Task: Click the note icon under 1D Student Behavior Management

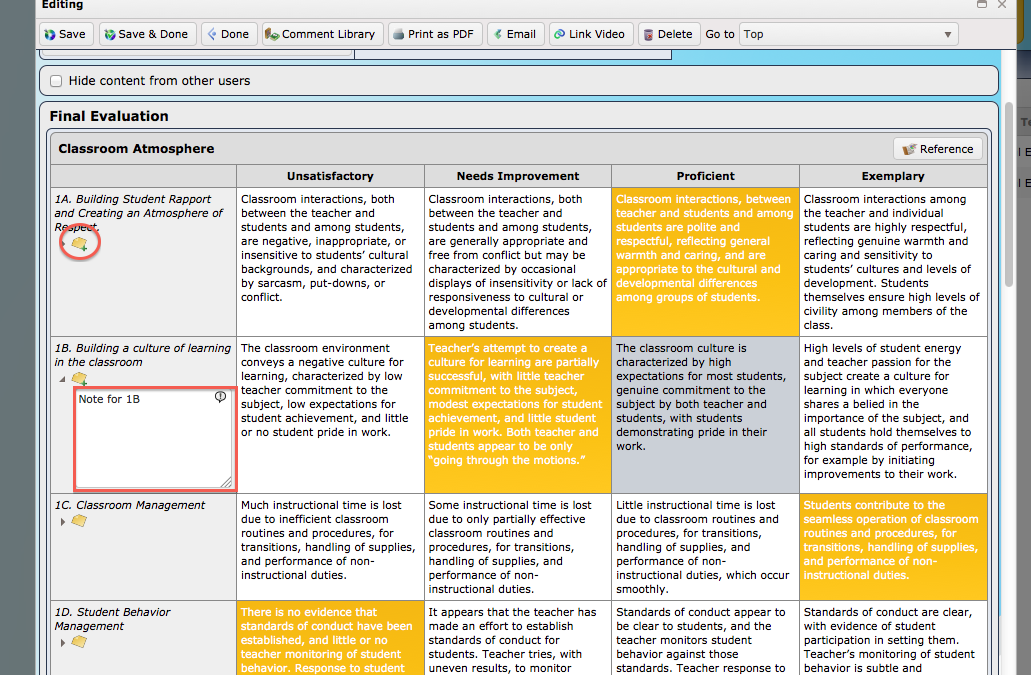Action: (x=79, y=641)
